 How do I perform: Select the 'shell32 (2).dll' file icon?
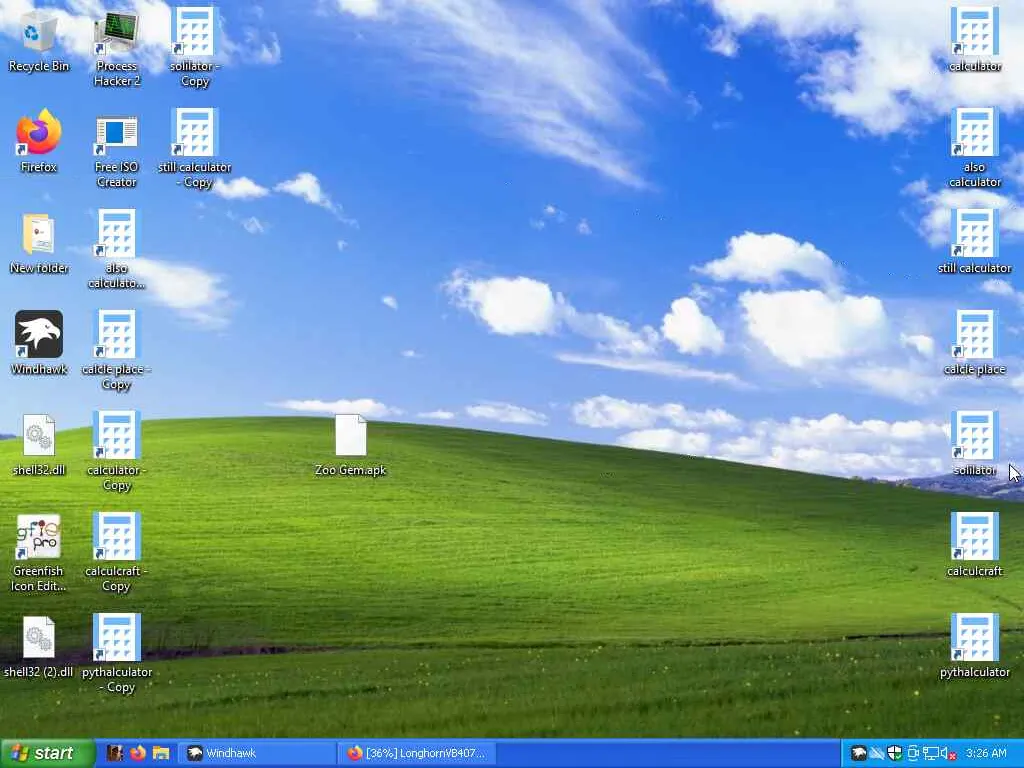point(39,646)
